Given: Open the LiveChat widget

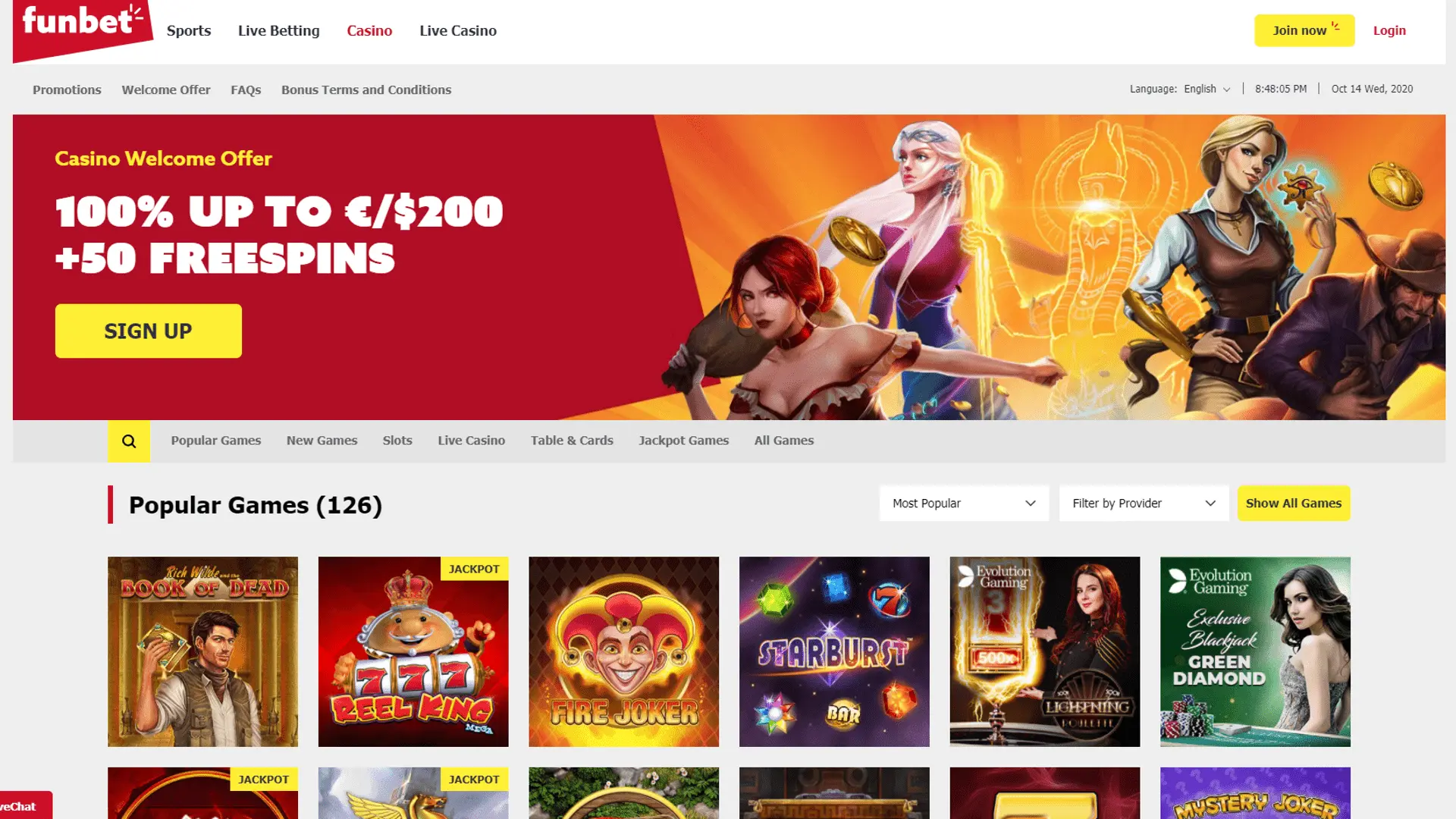Looking at the screenshot, I should pyautogui.click(x=26, y=805).
